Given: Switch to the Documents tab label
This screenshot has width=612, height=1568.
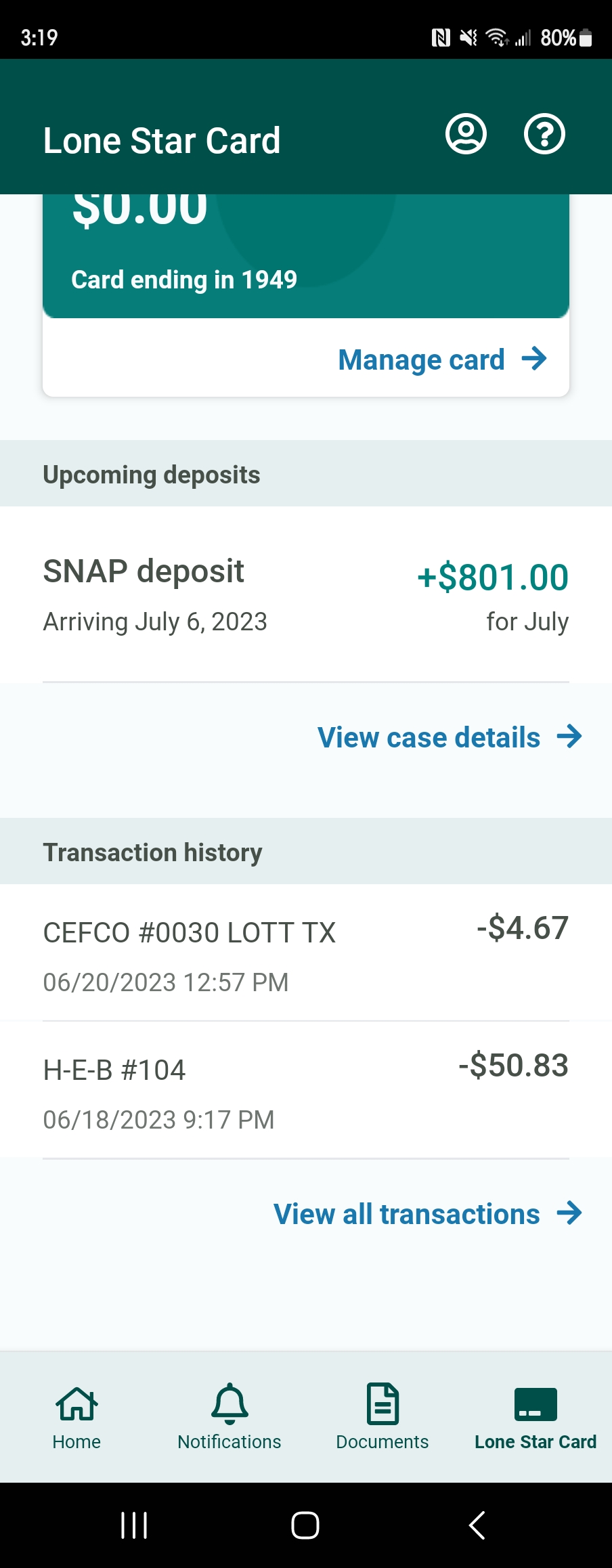Looking at the screenshot, I should click(383, 1442).
